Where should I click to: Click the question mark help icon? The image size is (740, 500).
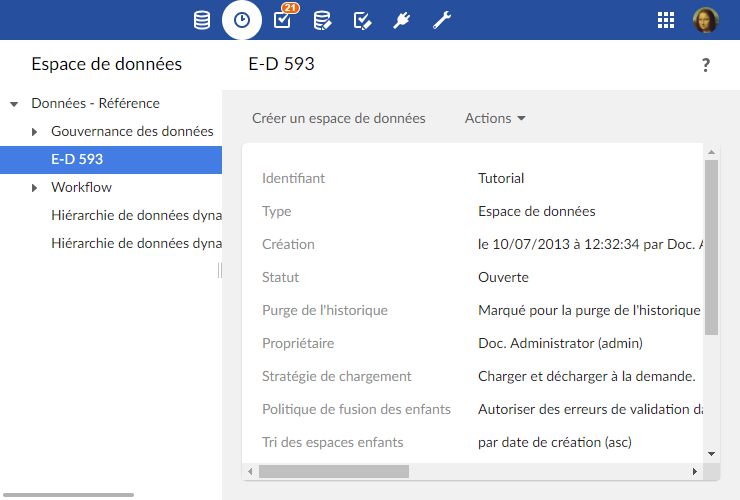(706, 65)
